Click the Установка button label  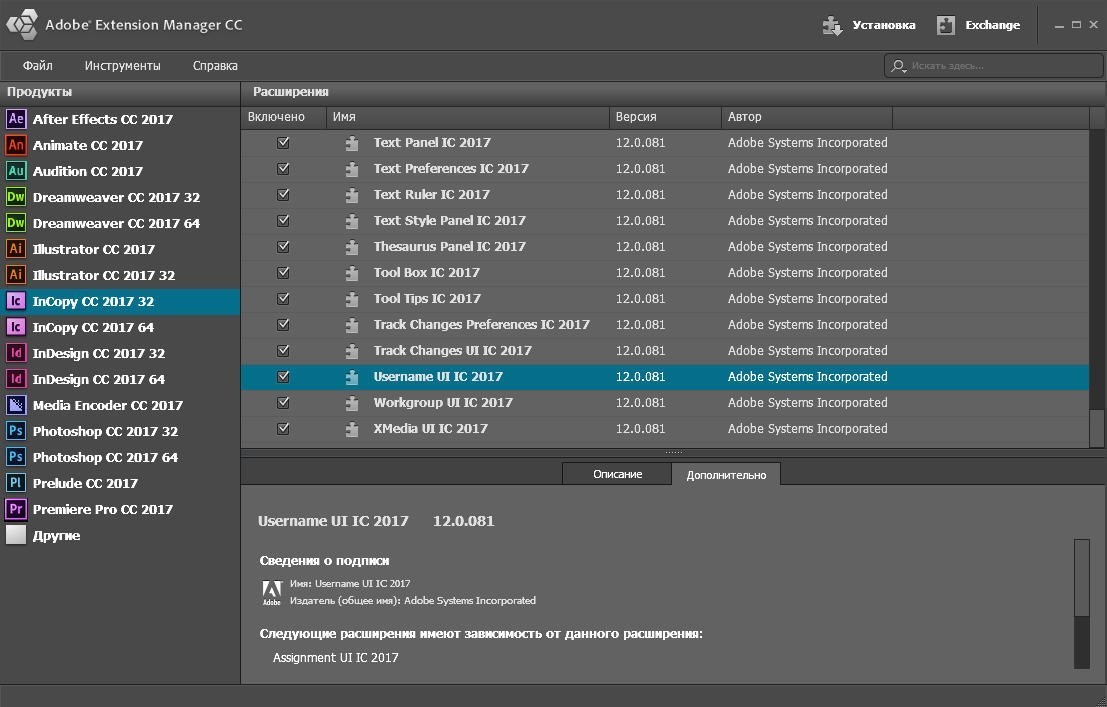tap(884, 25)
